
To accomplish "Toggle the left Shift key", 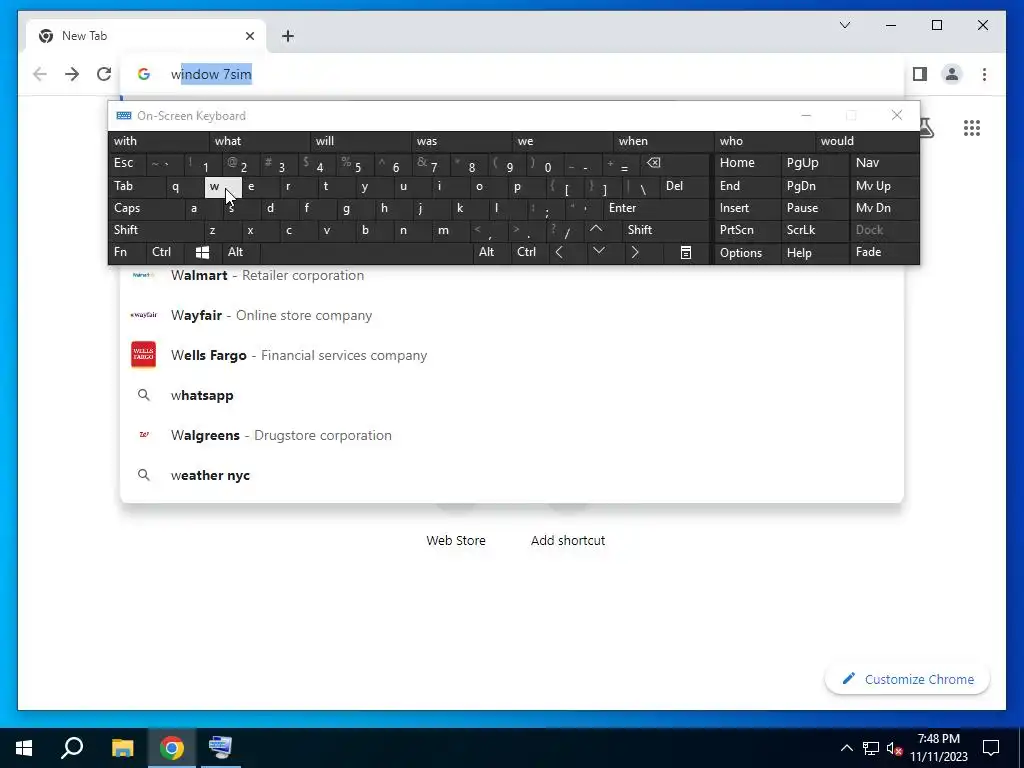I will pyautogui.click(x=155, y=230).
